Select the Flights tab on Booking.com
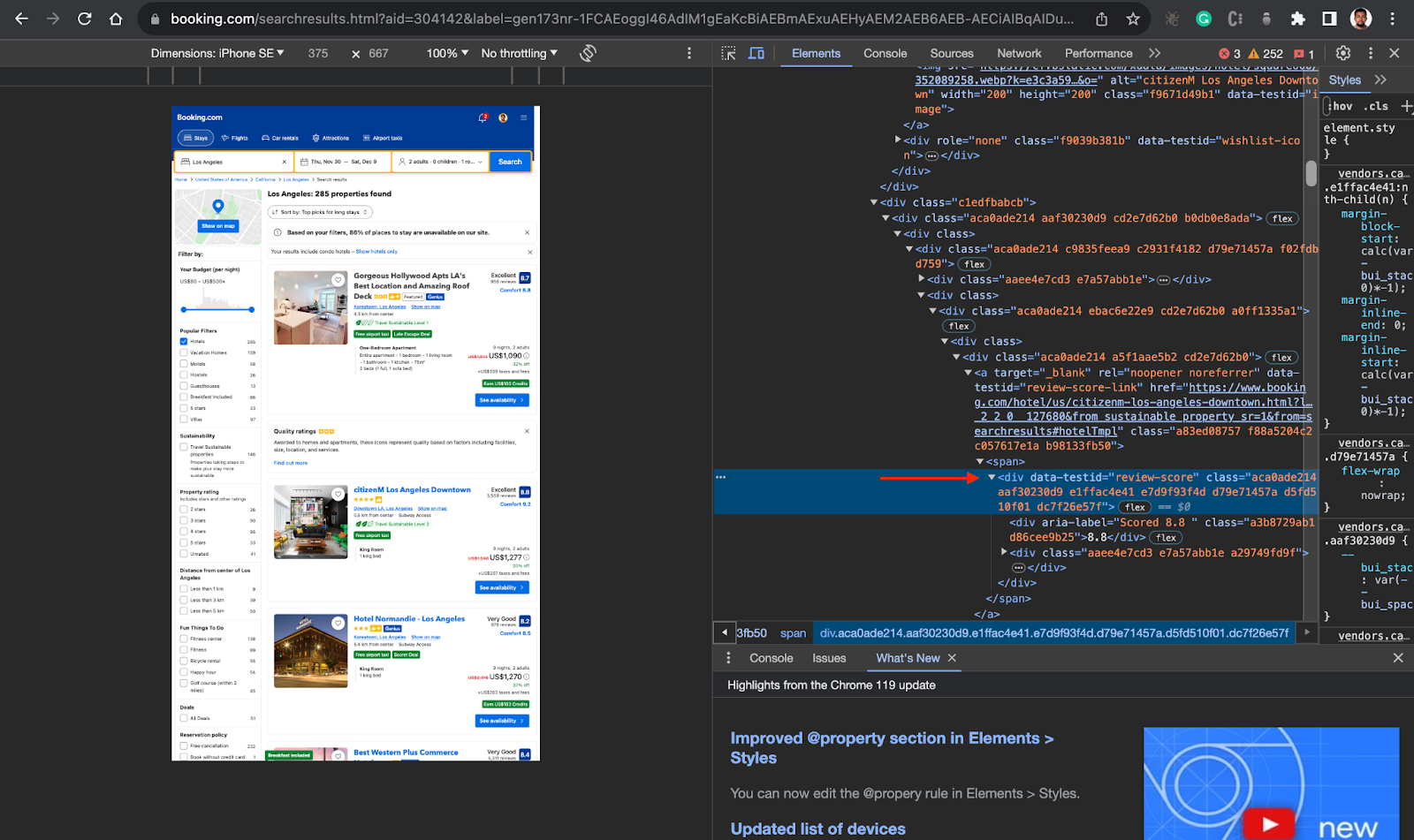The height and width of the screenshot is (840, 1414). 235,138
